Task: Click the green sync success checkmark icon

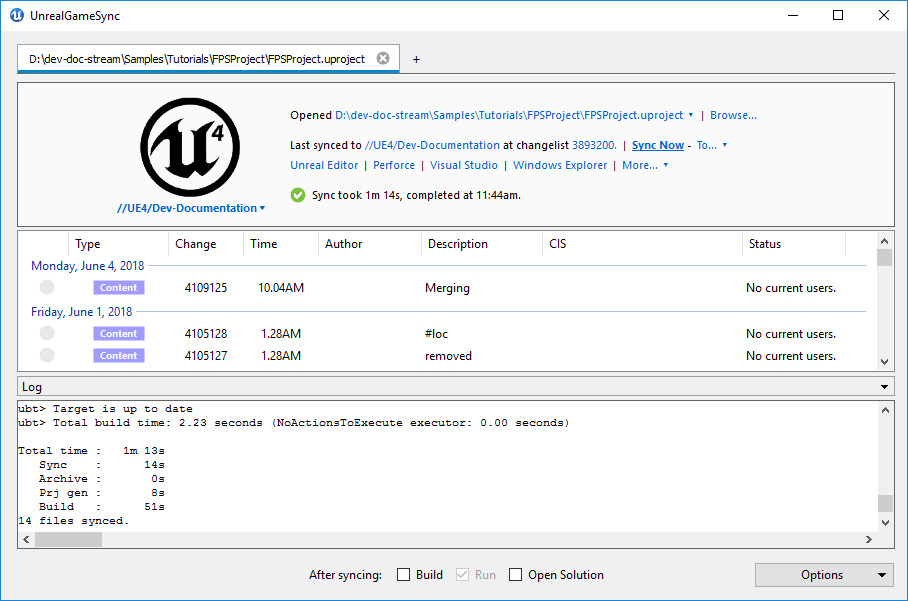Action: [298, 195]
